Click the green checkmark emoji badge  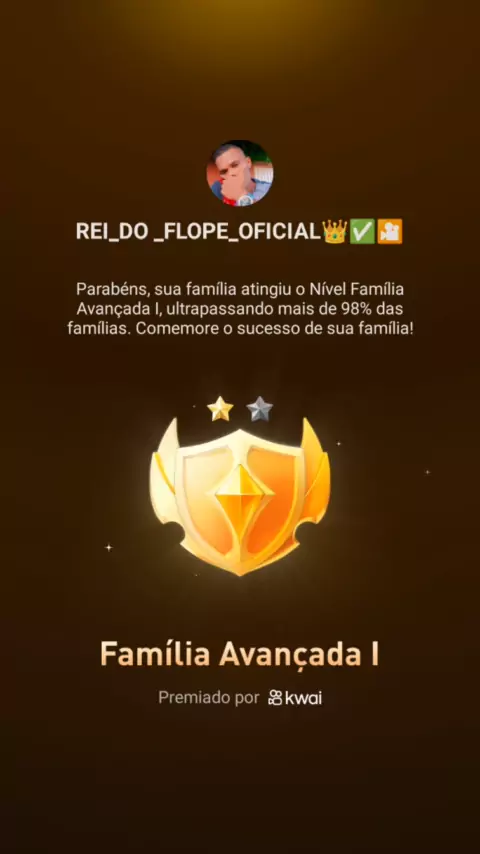point(362,231)
